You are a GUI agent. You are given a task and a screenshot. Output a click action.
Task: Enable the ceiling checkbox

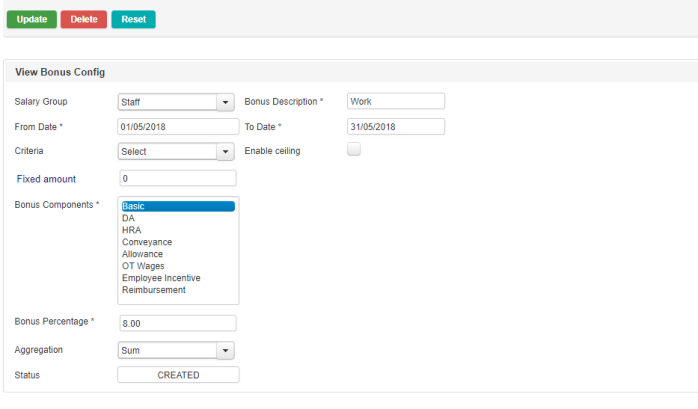(x=353, y=150)
